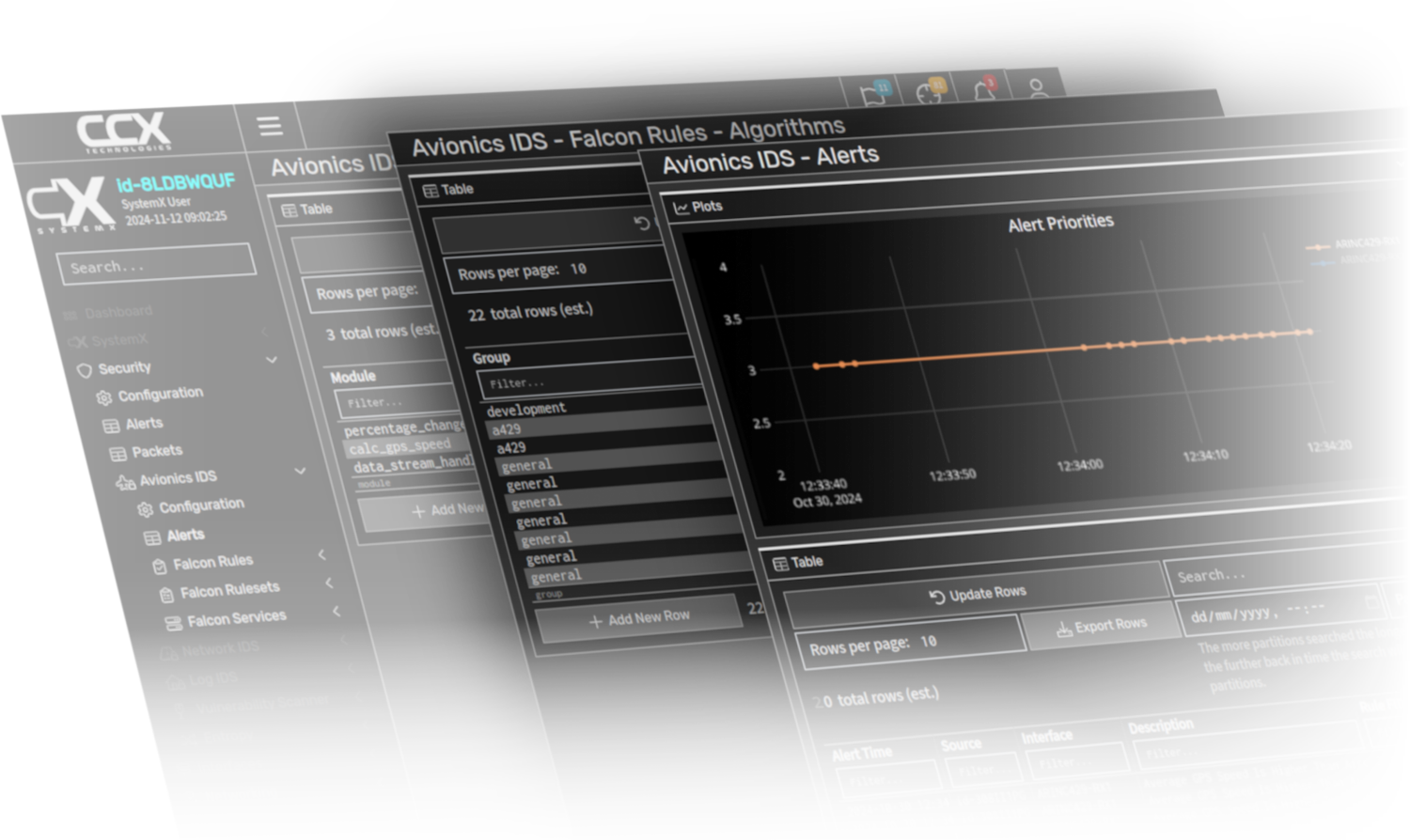Open the crosshair target icon in header

pyautogui.click(x=930, y=92)
